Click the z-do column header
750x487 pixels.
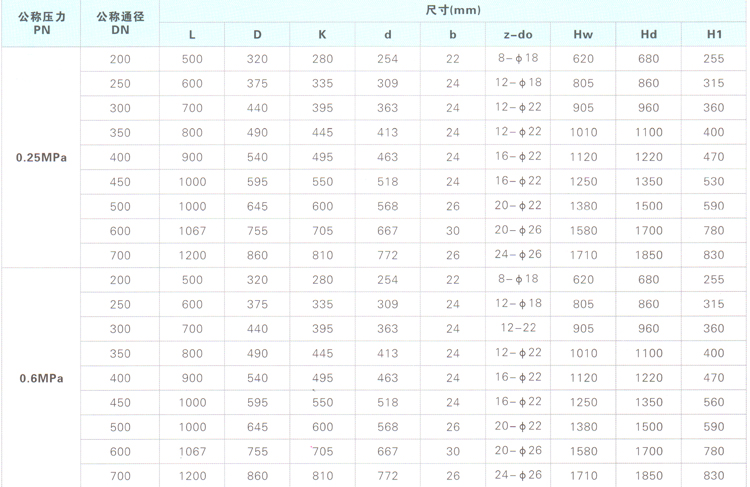(518, 34)
